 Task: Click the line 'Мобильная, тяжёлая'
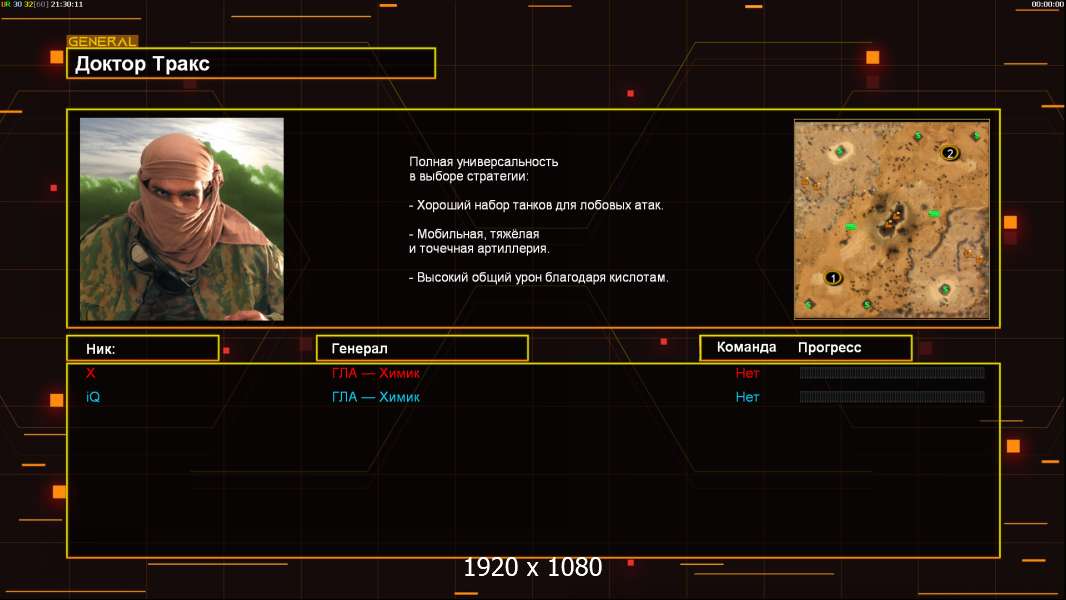coord(474,234)
